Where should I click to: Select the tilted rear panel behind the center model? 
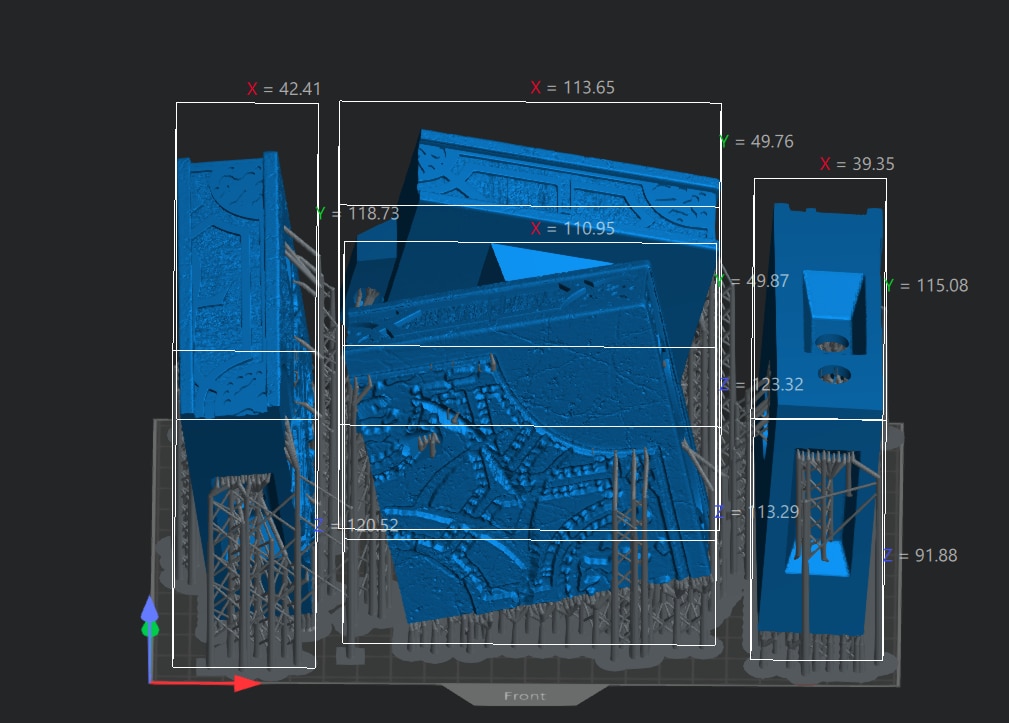566,187
